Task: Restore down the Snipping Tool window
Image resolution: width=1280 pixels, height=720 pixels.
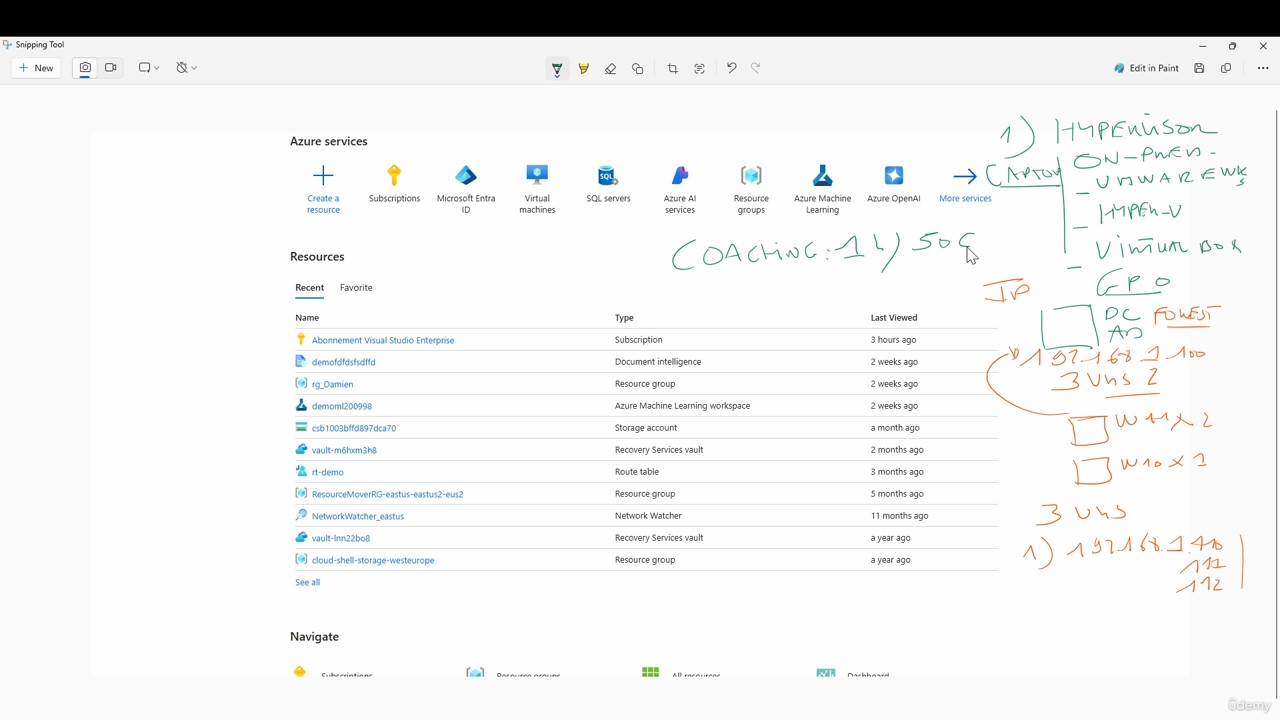Action: 1232,46
